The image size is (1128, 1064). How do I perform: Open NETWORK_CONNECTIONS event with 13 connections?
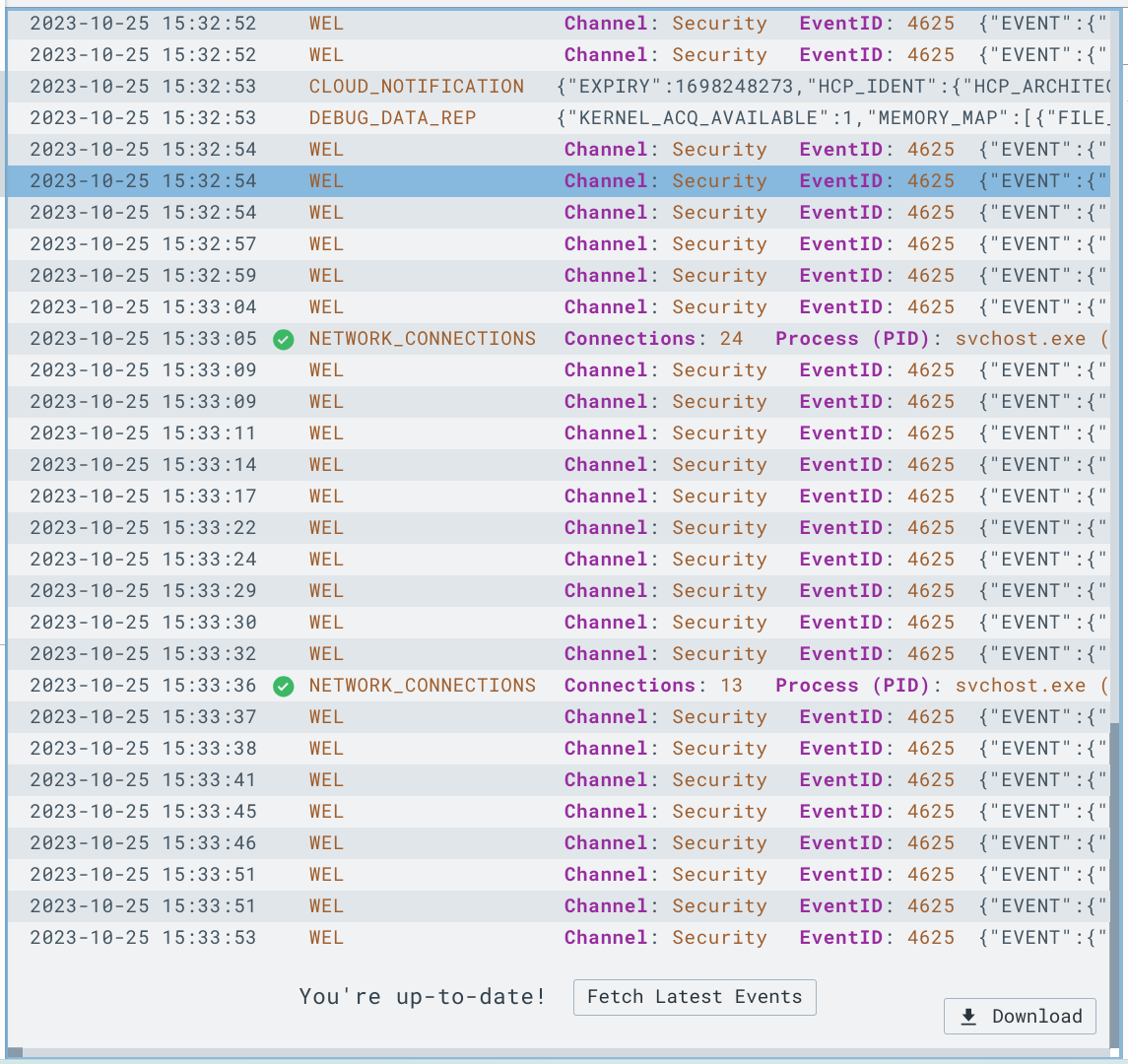tap(559, 686)
